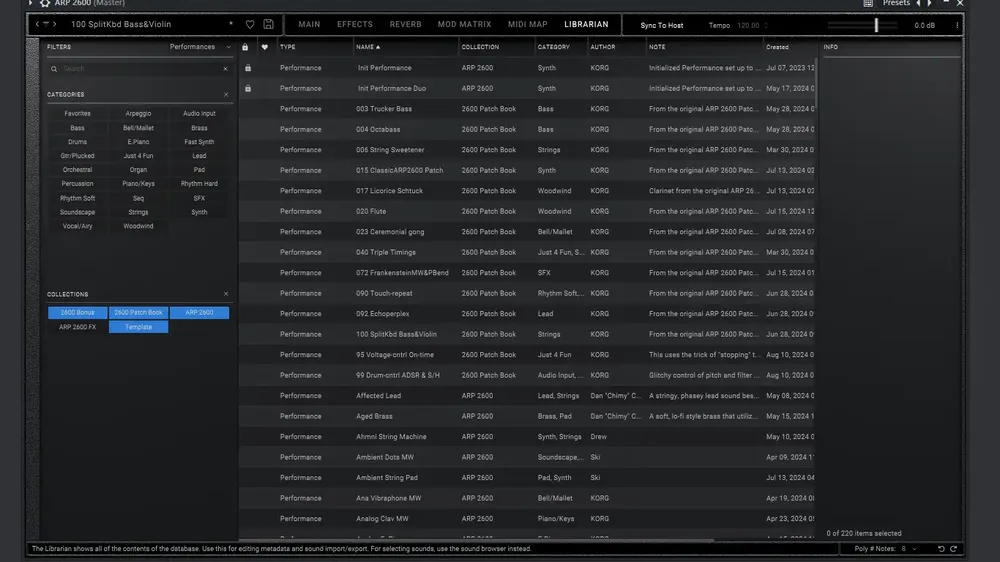Load the next preset with right arrow
The image size is (1000, 562).
click(55, 24)
